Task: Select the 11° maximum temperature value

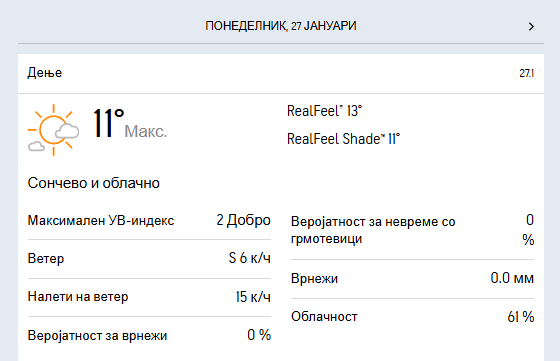Action: pos(109,123)
